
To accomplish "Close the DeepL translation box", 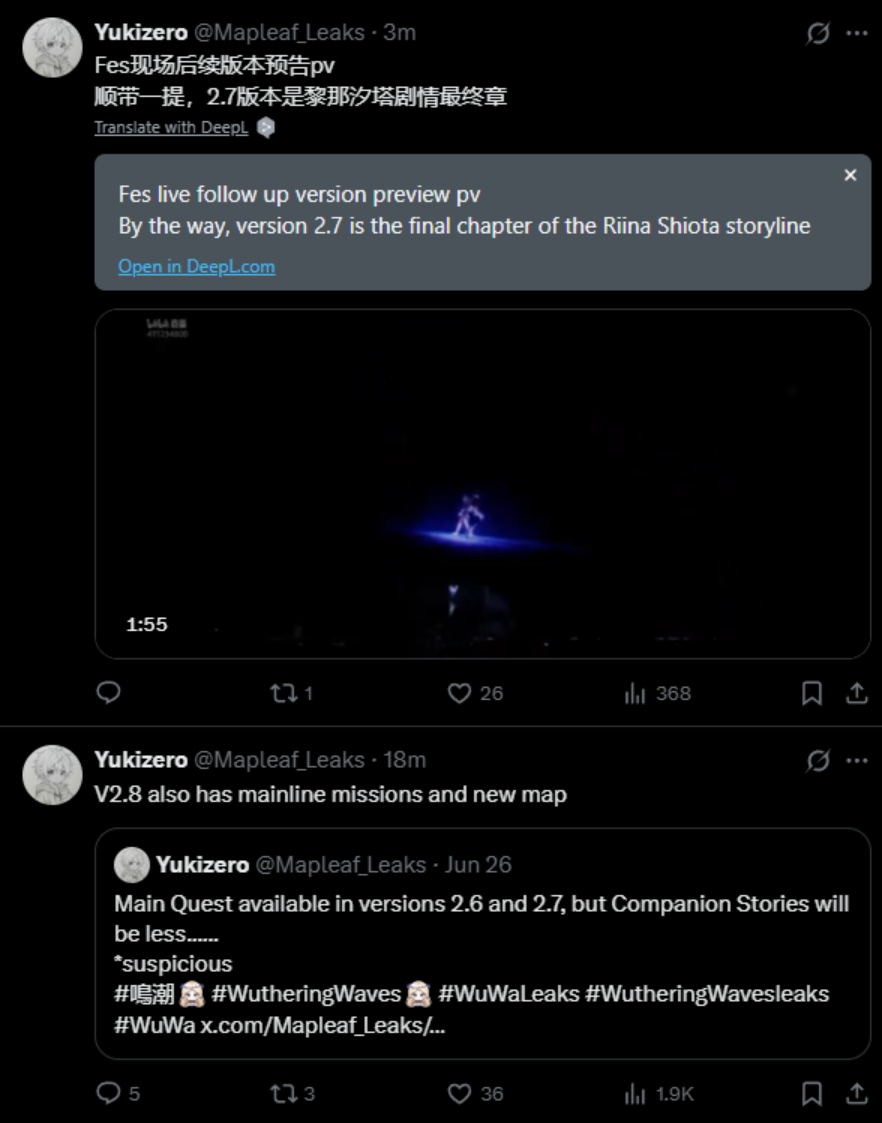I will click(850, 175).
